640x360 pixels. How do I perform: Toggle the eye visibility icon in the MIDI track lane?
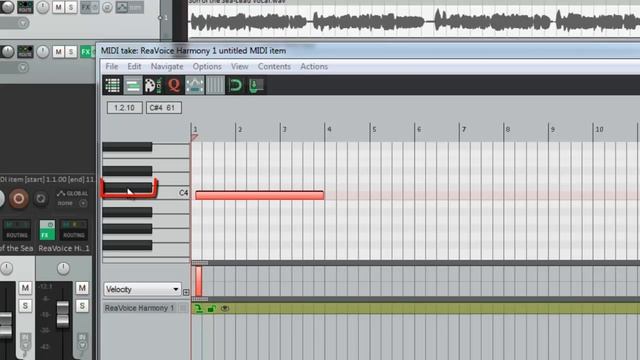pyautogui.click(x=224, y=308)
